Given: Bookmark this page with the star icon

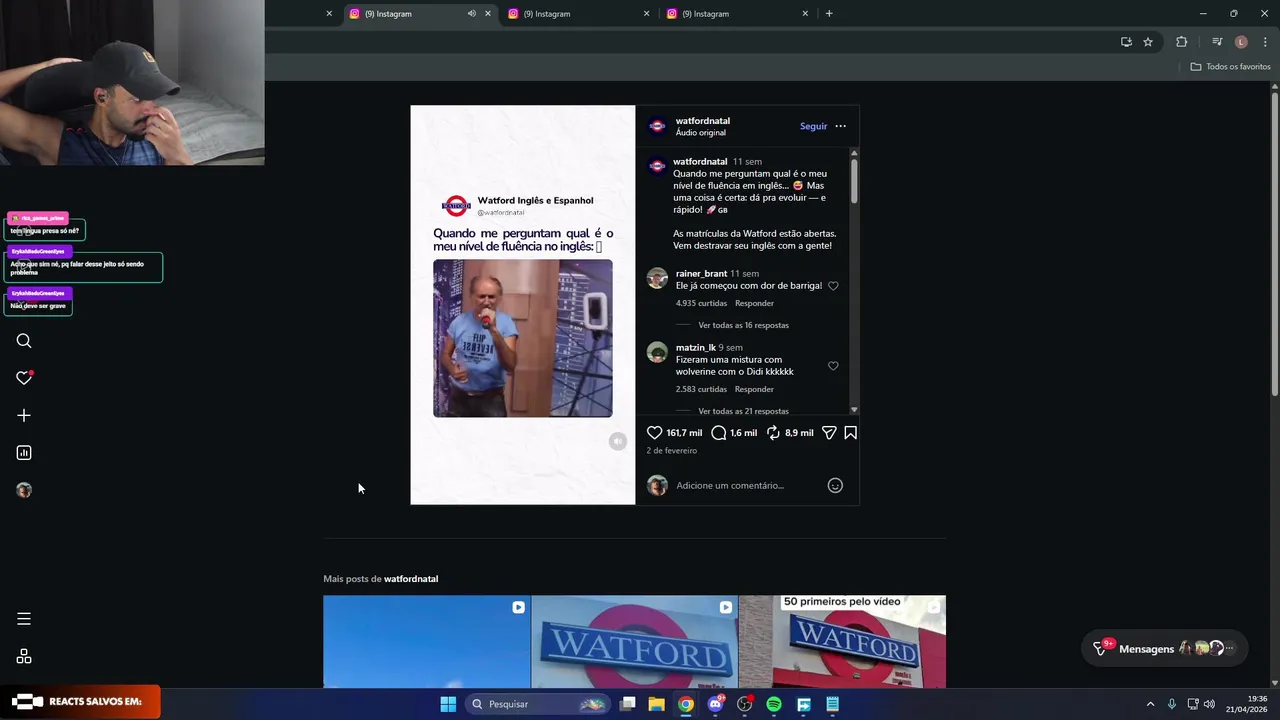Looking at the screenshot, I should coord(1148,42).
